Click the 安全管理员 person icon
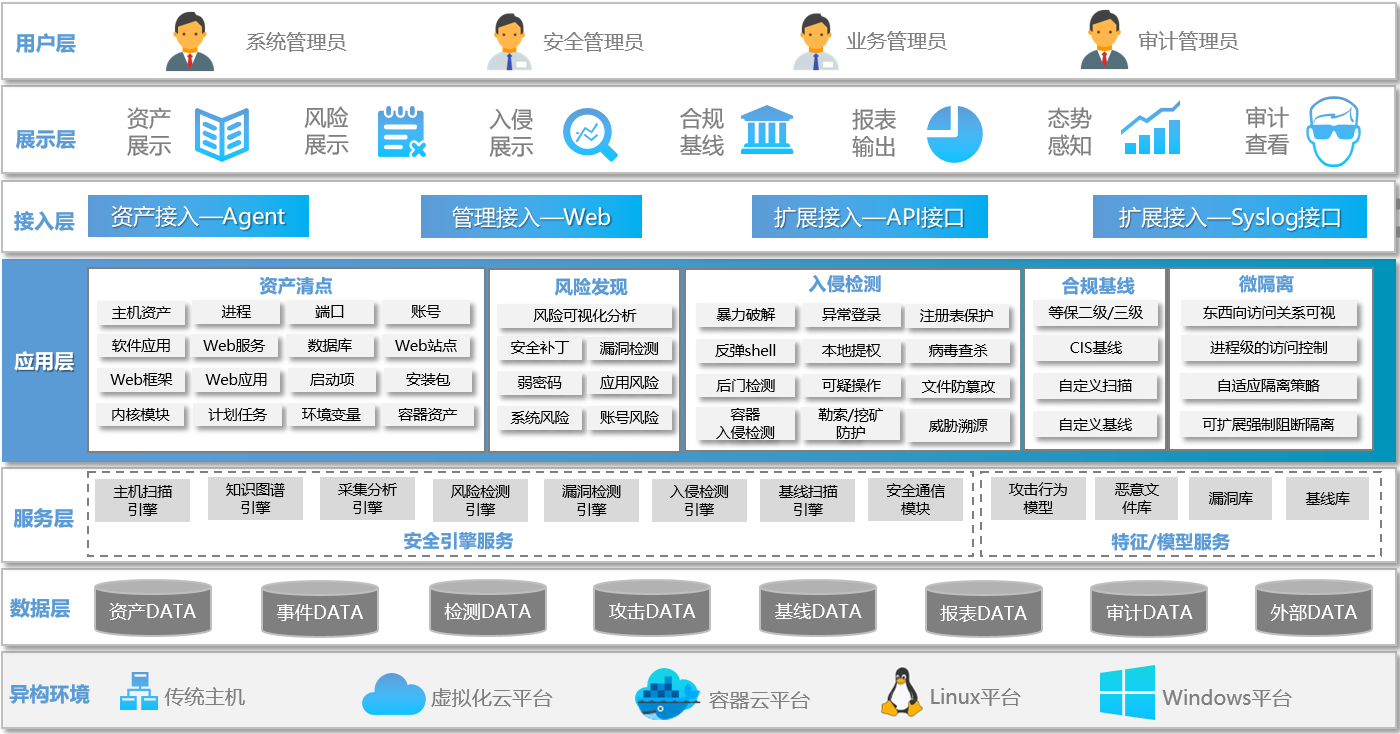 [511, 41]
